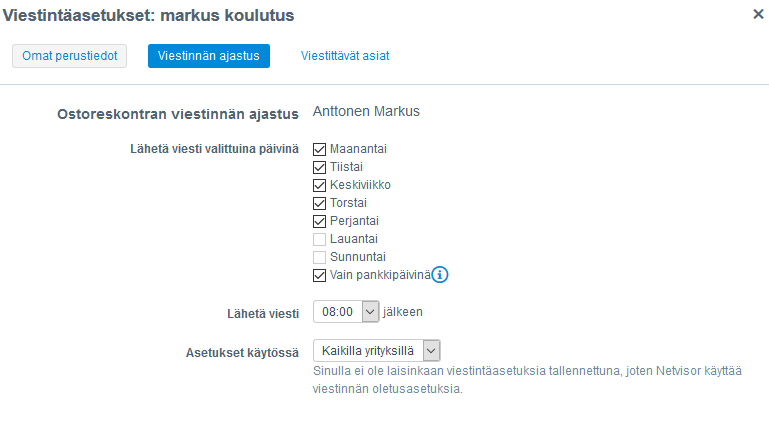The width and height of the screenshot is (769, 438).
Task: Switch to Omat perustiedot tab
Action: point(69,56)
